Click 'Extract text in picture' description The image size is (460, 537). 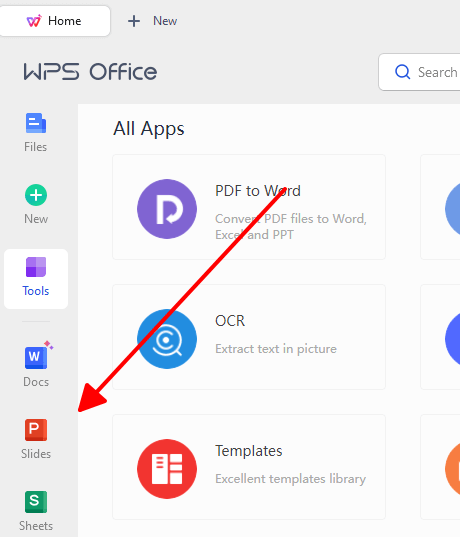point(276,349)
